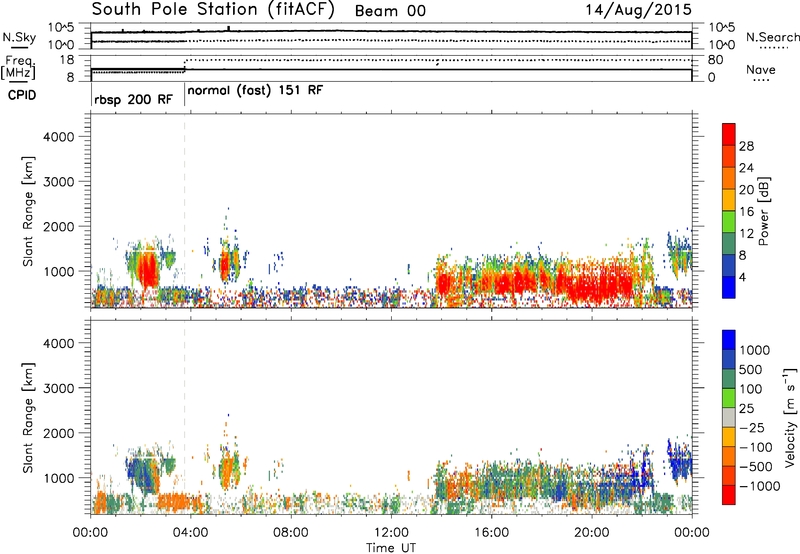This screenshot has height=554, width=800.
Task: Click the 20:00 time axis label
Action: [592, 533]
